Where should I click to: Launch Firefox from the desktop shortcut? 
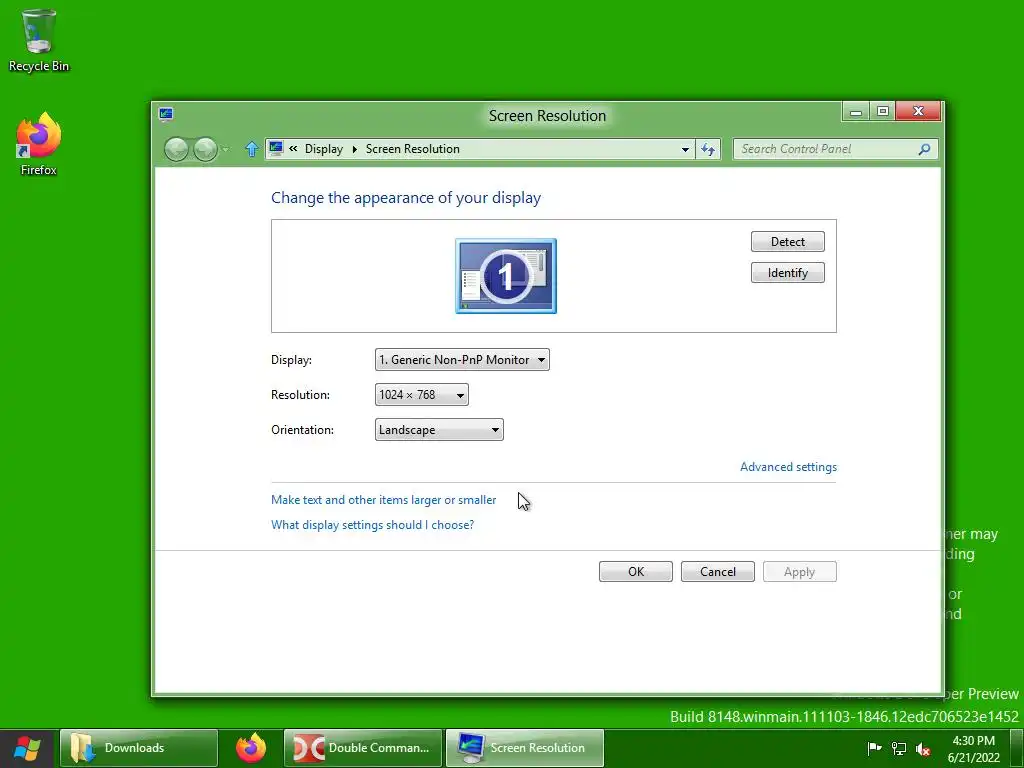(x=39, y=144)
